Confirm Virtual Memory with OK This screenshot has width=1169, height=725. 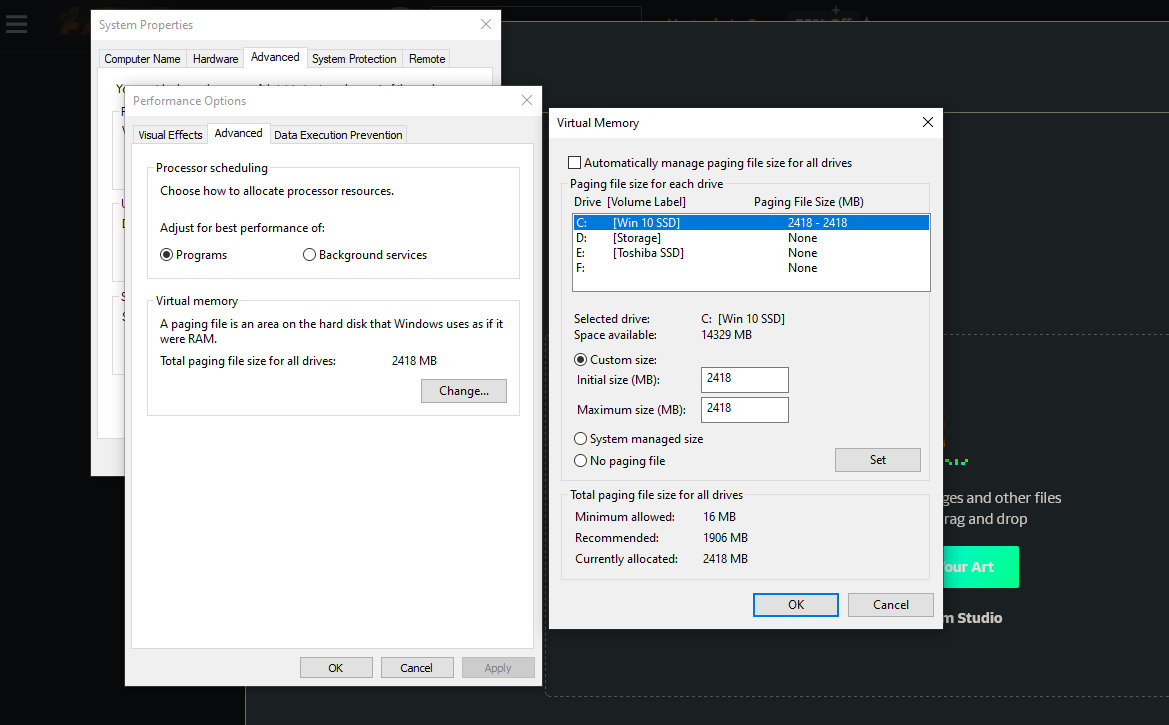(795, 605)
